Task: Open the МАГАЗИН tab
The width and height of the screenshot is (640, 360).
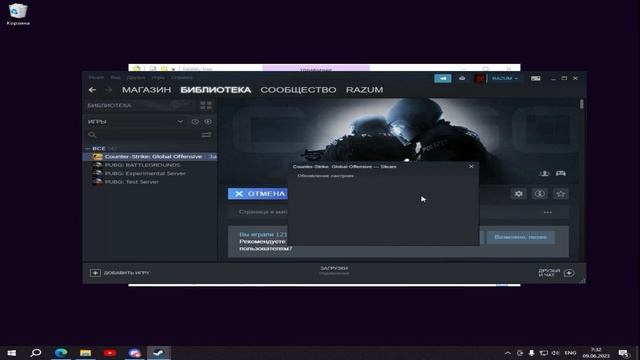Action: click(146, 90)
